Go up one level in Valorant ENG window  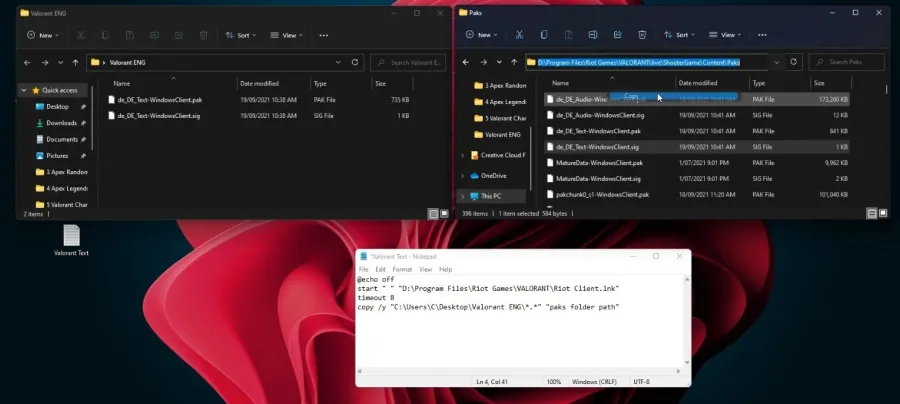(75, 63)
